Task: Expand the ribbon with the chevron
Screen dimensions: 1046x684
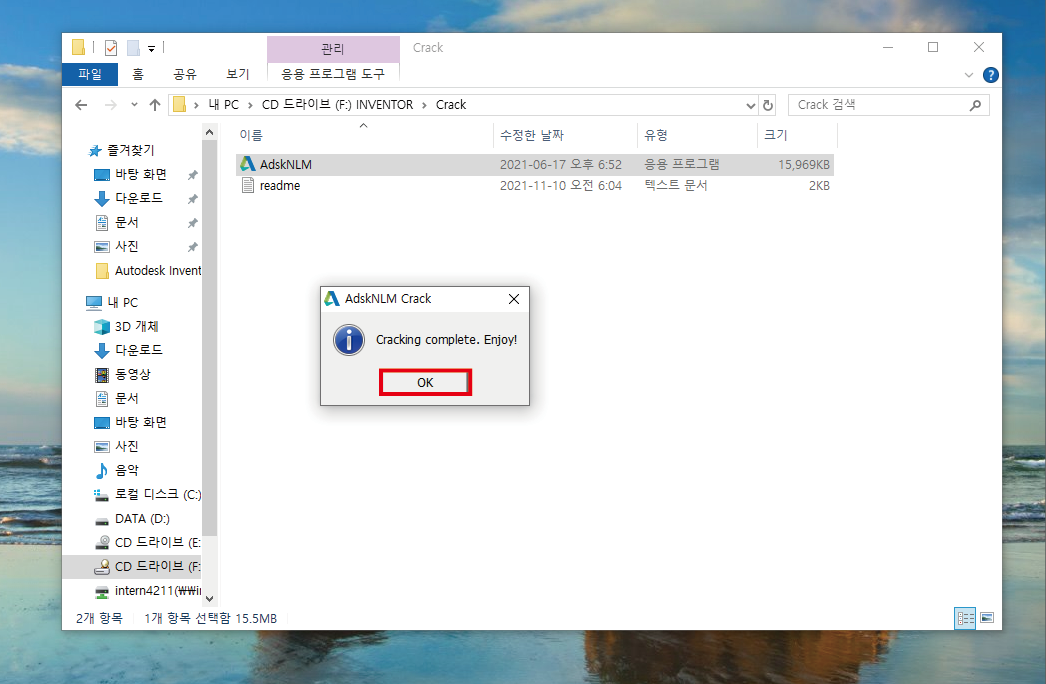Action: (x=969, y=75)
